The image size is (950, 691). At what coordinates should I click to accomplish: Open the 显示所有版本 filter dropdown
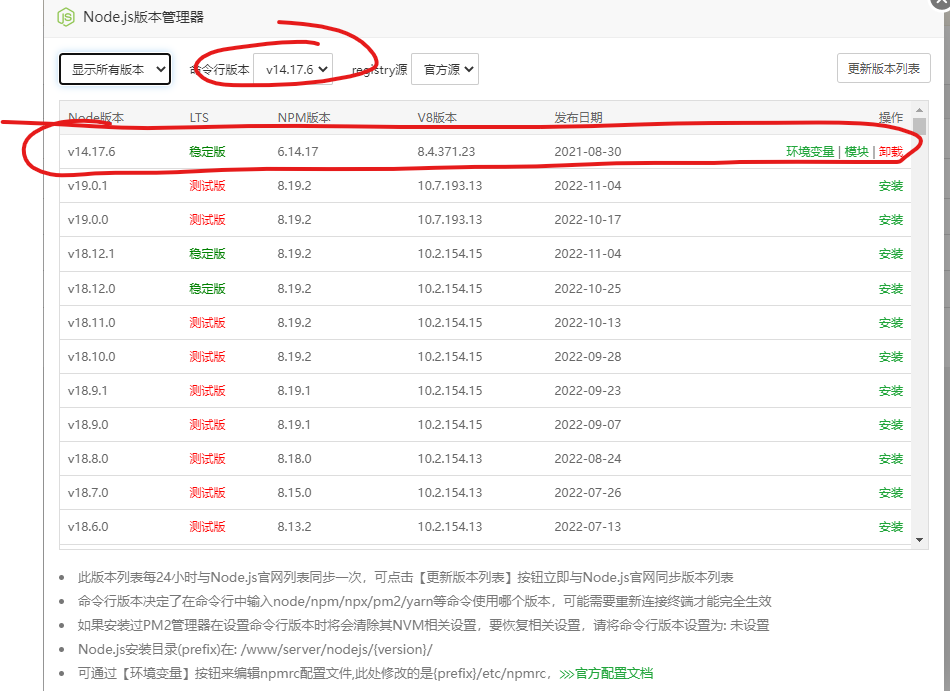point(115,69)
